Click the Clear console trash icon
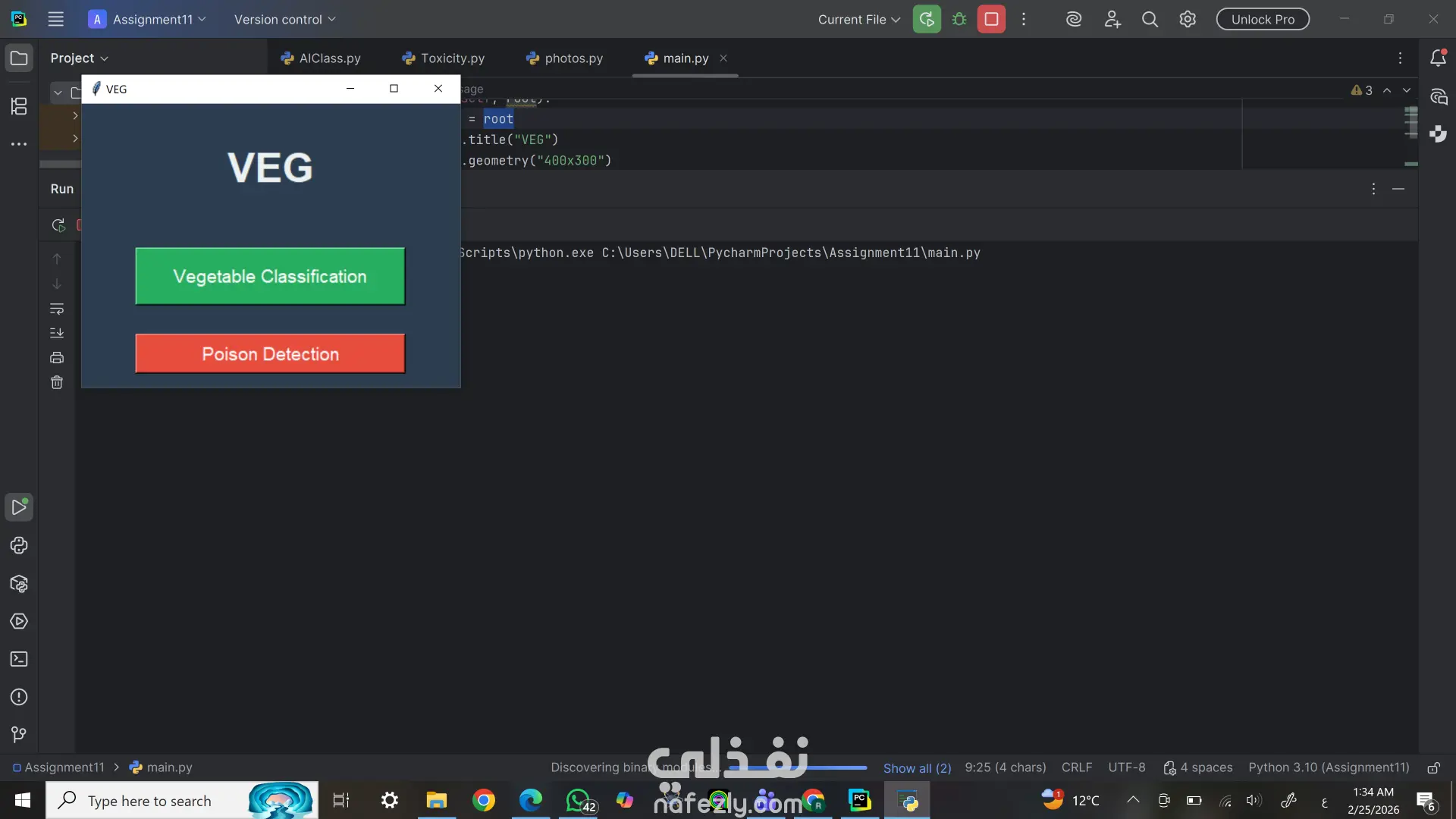Screen dimensions: 1456x819 (57, 382)
